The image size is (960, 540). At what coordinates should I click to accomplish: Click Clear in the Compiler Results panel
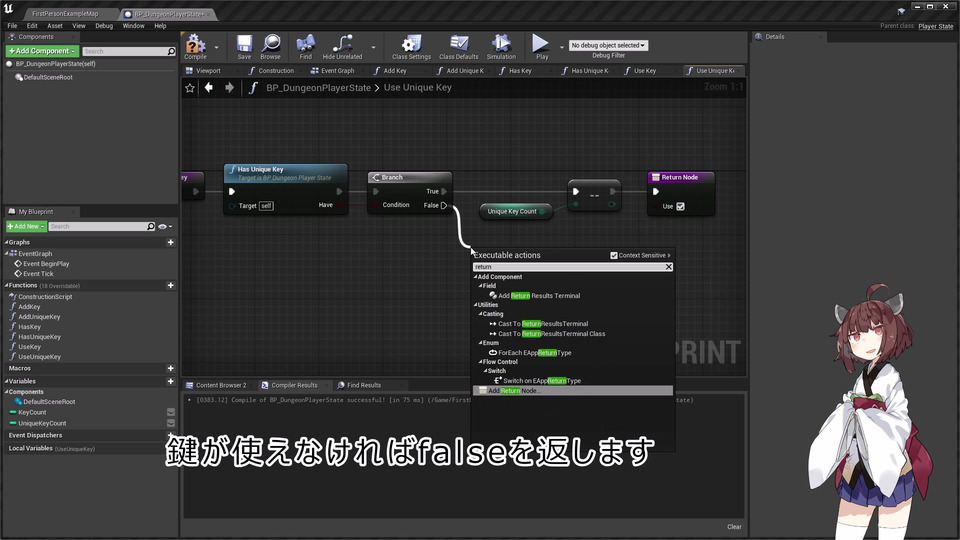[x=734, y=527]
